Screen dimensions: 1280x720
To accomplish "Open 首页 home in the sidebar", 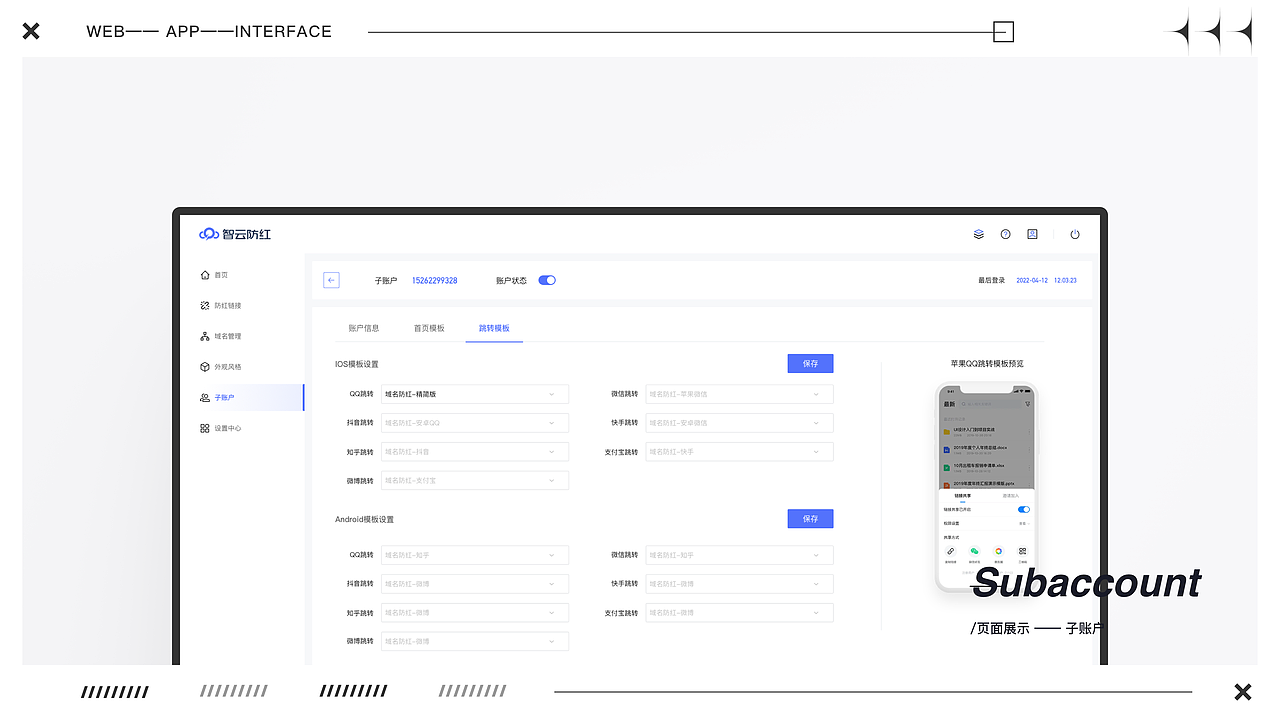I will pos(215,275).
